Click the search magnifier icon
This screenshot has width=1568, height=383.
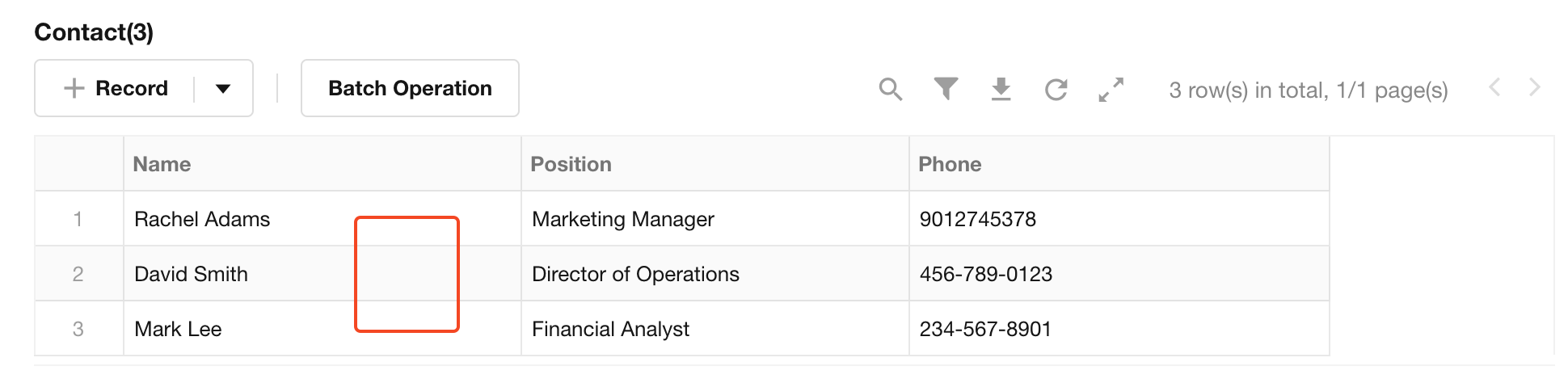click(890, 89)
